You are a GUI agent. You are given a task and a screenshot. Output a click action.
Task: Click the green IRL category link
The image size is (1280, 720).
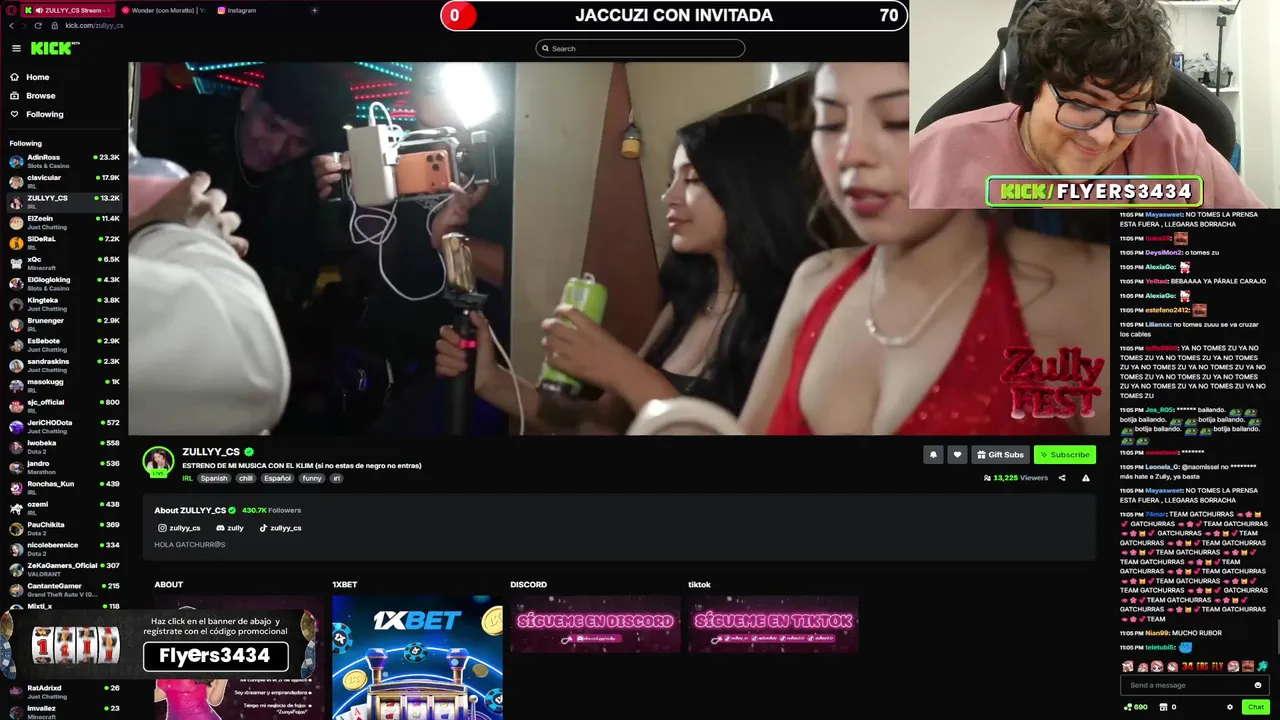click(187, 478)
